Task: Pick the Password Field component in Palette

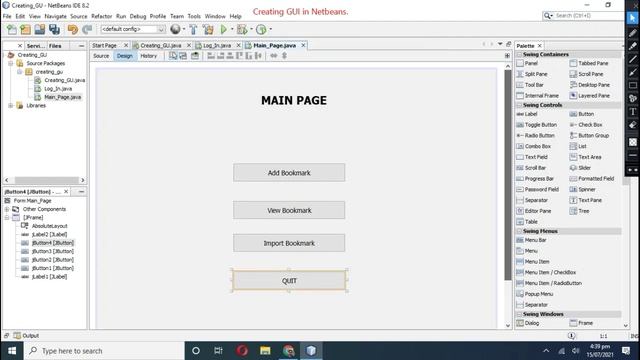Action: pyautogui.click(x=537, y=189)
